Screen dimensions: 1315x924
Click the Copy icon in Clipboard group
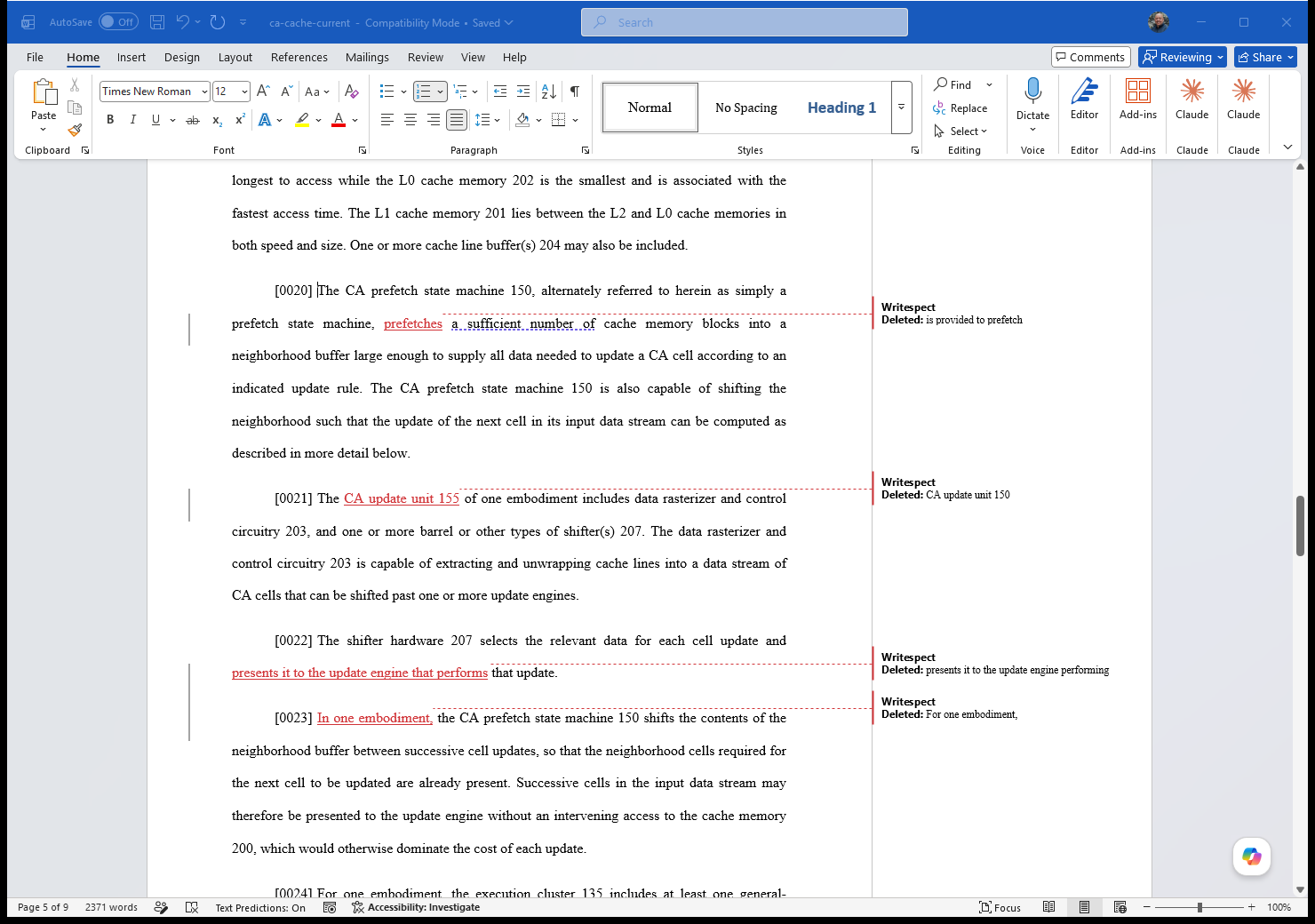coord(75,108)
